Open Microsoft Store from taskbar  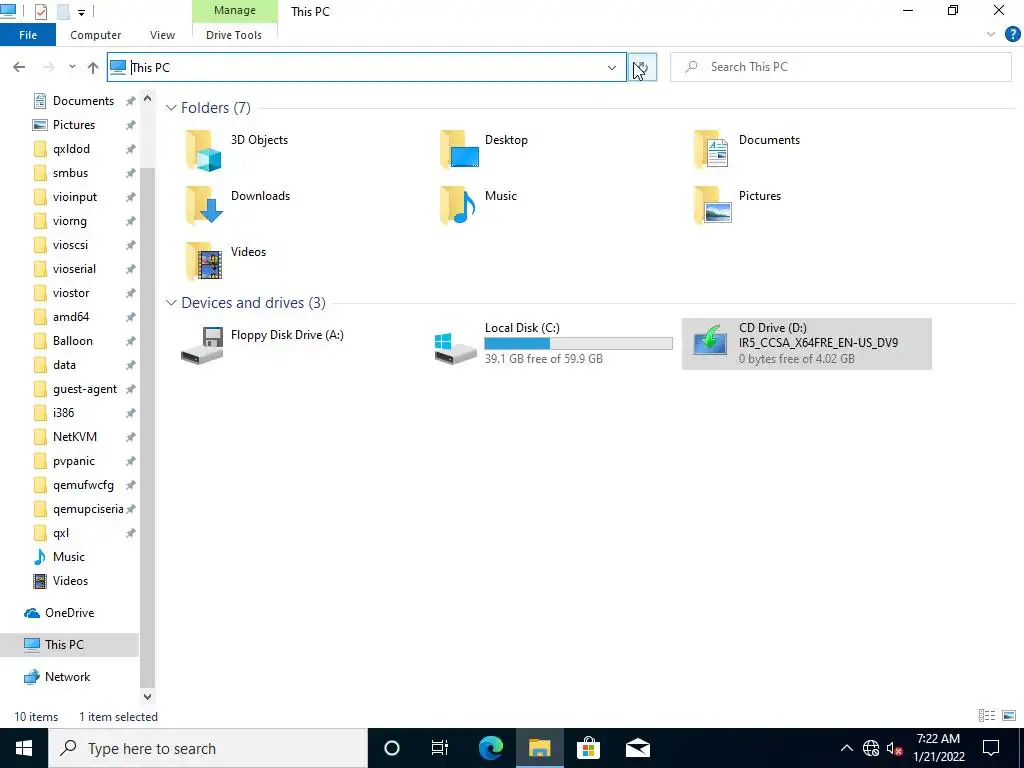coord(588,748)
